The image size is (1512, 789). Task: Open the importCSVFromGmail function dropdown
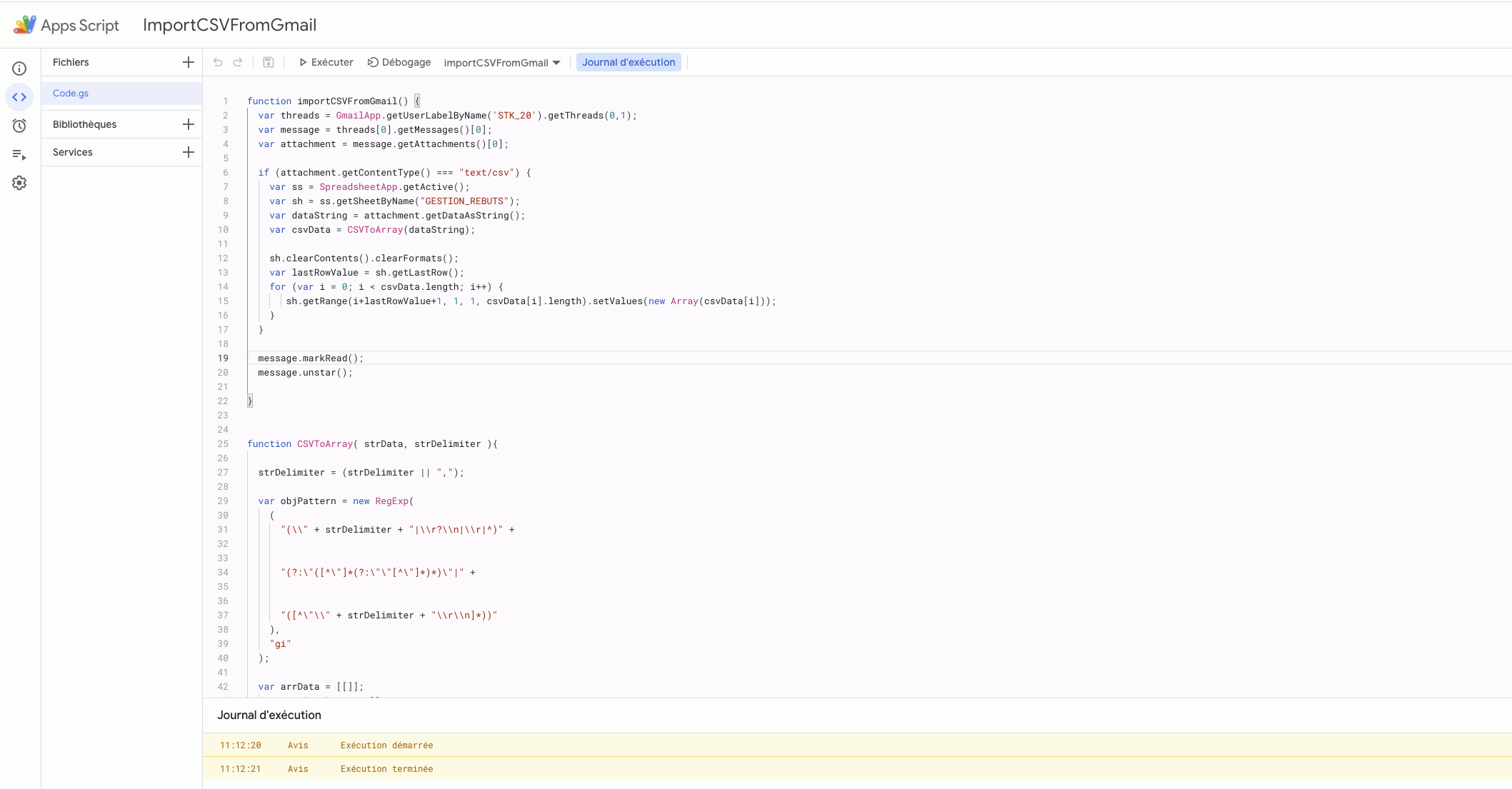tap(501, 63)
